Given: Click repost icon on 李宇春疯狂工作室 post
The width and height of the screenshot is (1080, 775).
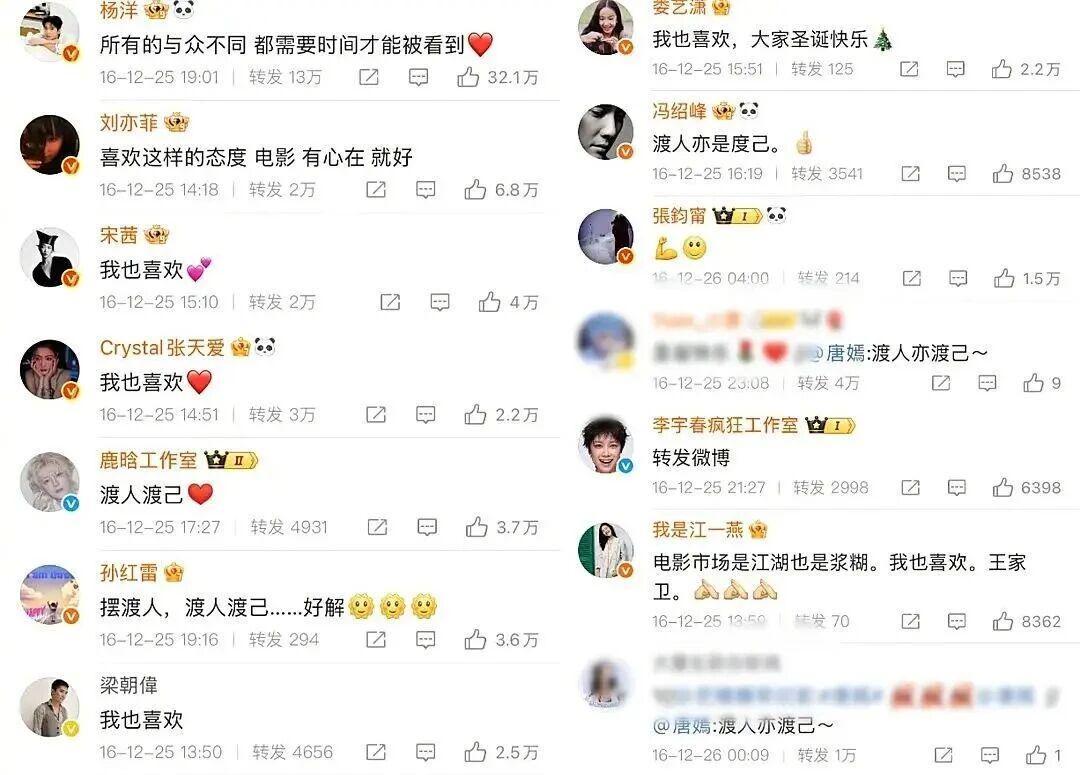Looking at the screenshot, I should (x=911, y=488).
